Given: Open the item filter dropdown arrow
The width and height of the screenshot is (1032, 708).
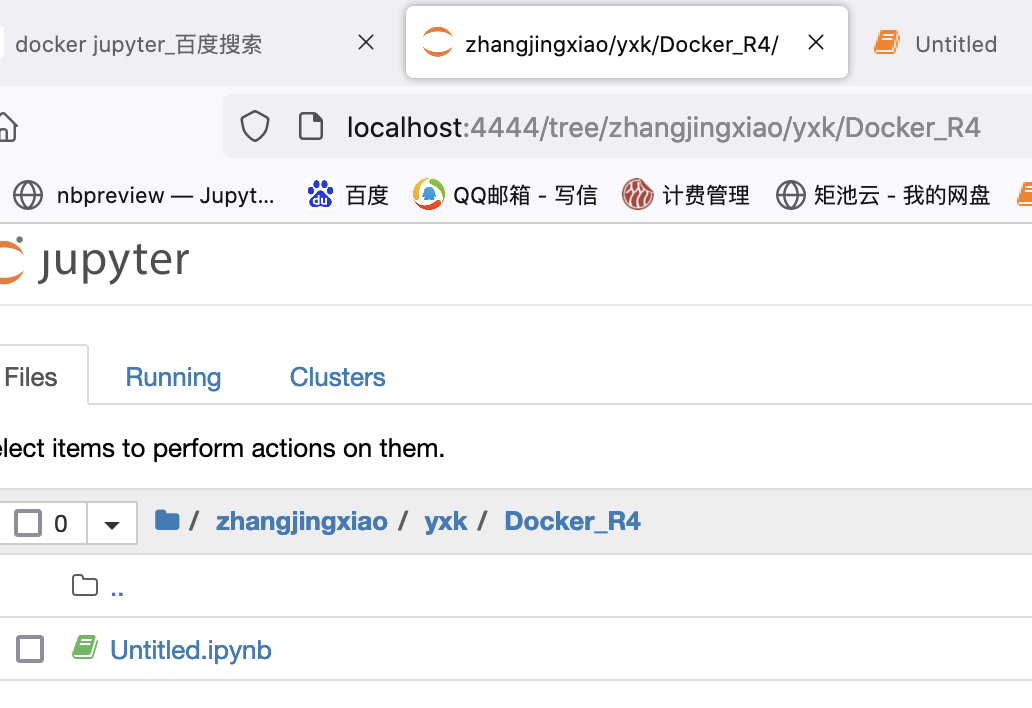Looking at the screenshot, I should pyautogui.click(x=111, y=522).
